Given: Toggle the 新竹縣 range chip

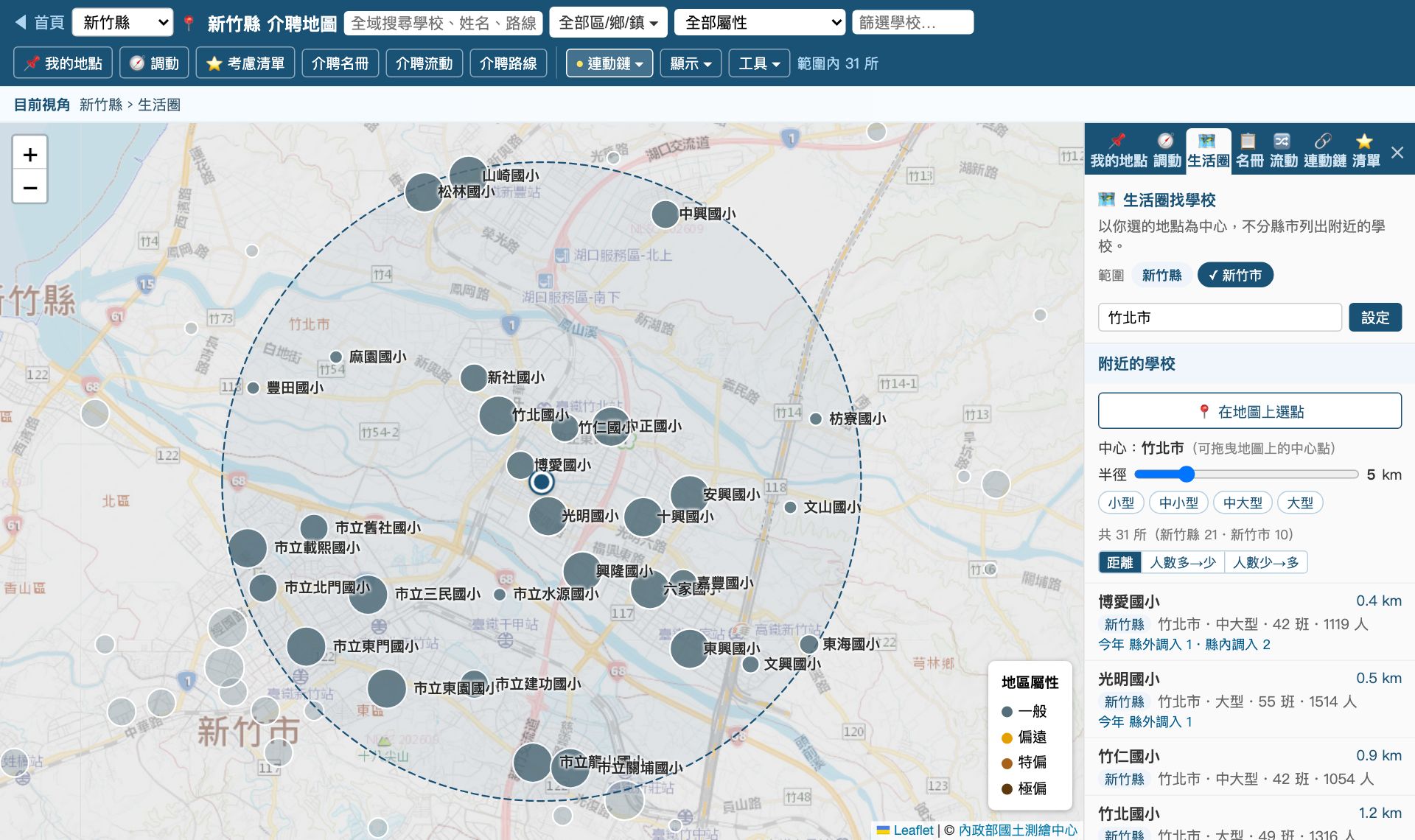Looking at the screenshot, I should pos(1161,276).
